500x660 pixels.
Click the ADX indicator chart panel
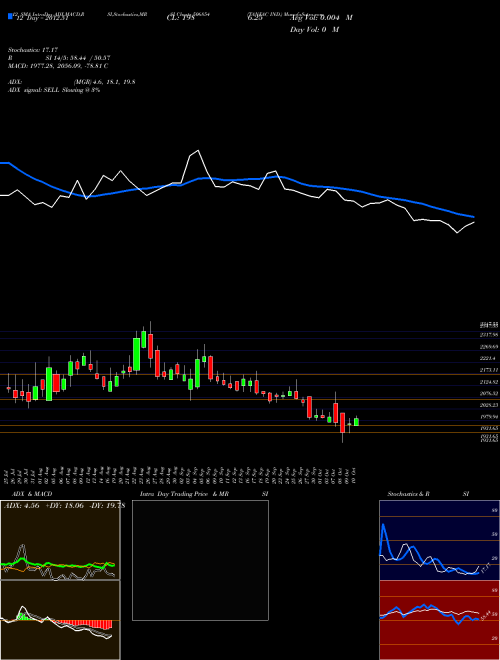coord(60,540)
